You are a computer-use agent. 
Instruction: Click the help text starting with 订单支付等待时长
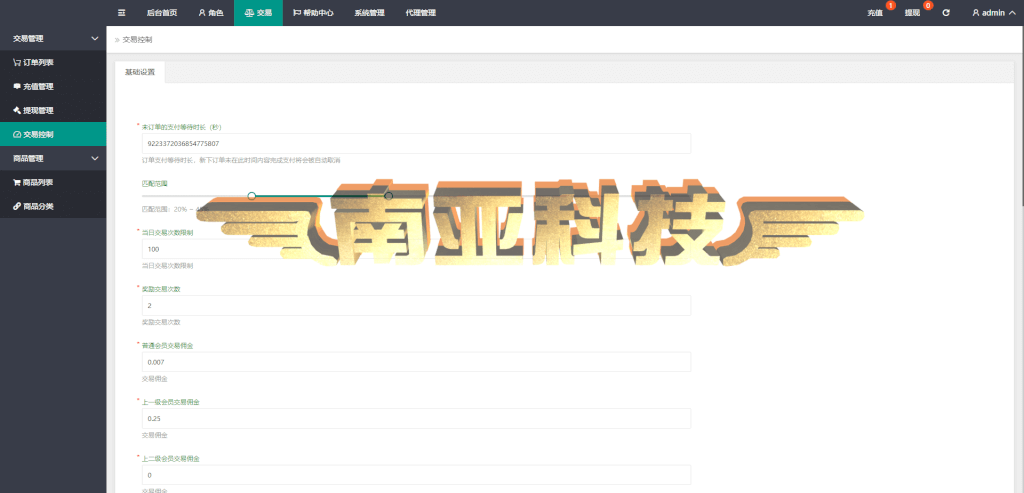241,160
